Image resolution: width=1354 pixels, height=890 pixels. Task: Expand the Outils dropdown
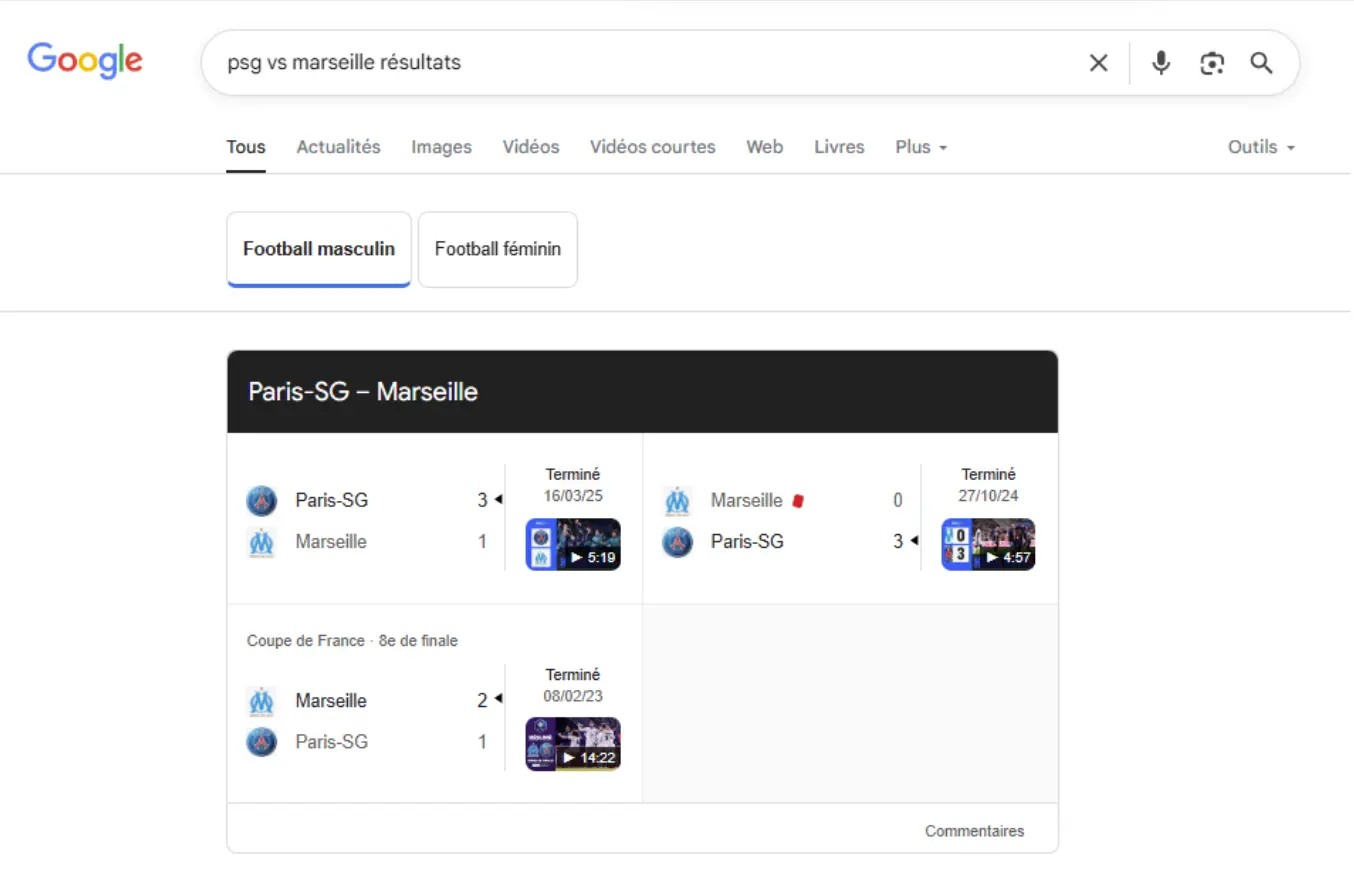point(1261,147)
